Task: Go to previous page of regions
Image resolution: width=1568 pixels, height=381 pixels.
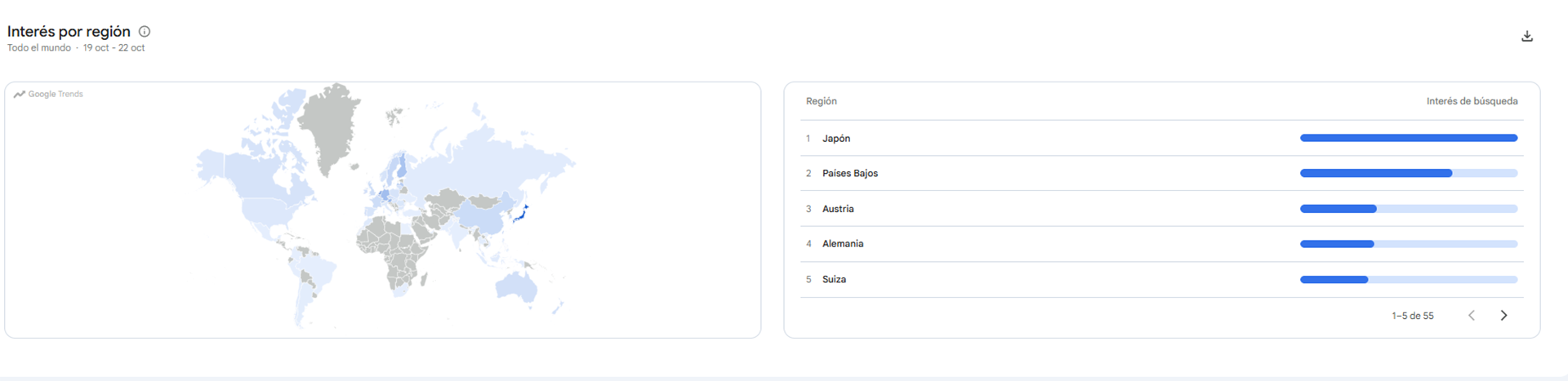Action: pyautogui.click(x=1472, y=316)
